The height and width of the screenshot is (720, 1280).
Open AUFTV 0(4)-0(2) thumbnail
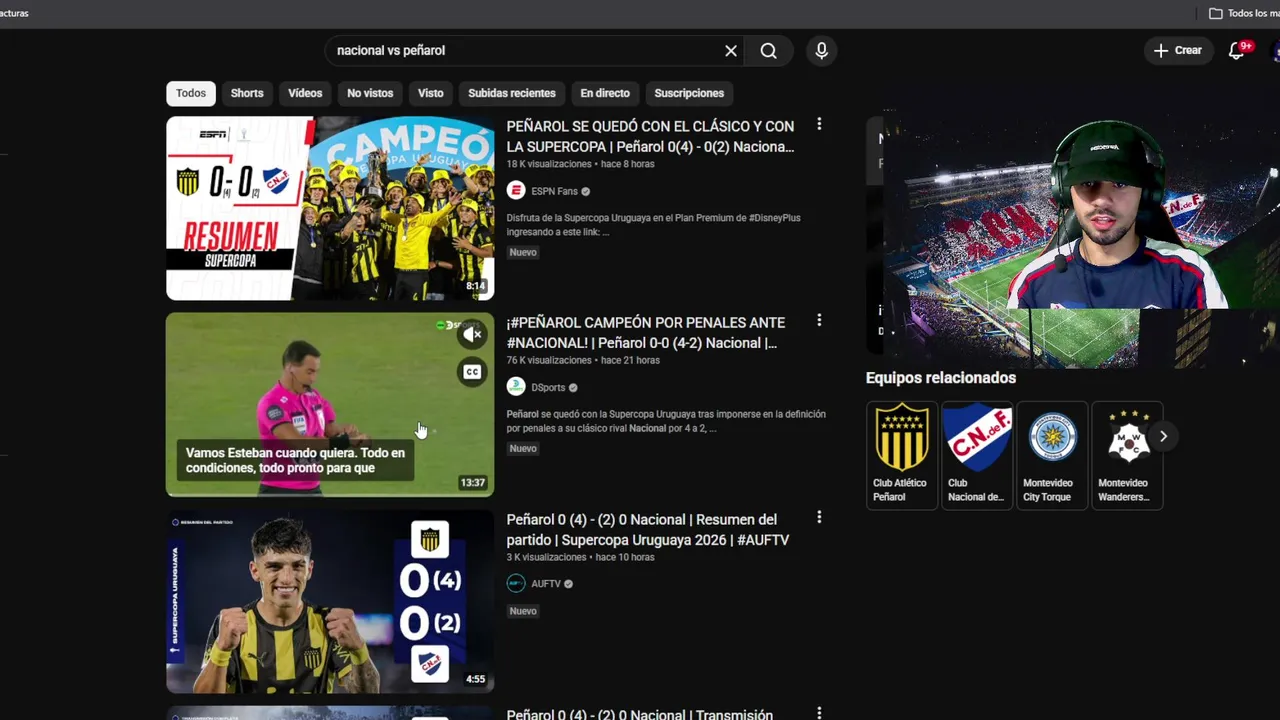(330, 601)
